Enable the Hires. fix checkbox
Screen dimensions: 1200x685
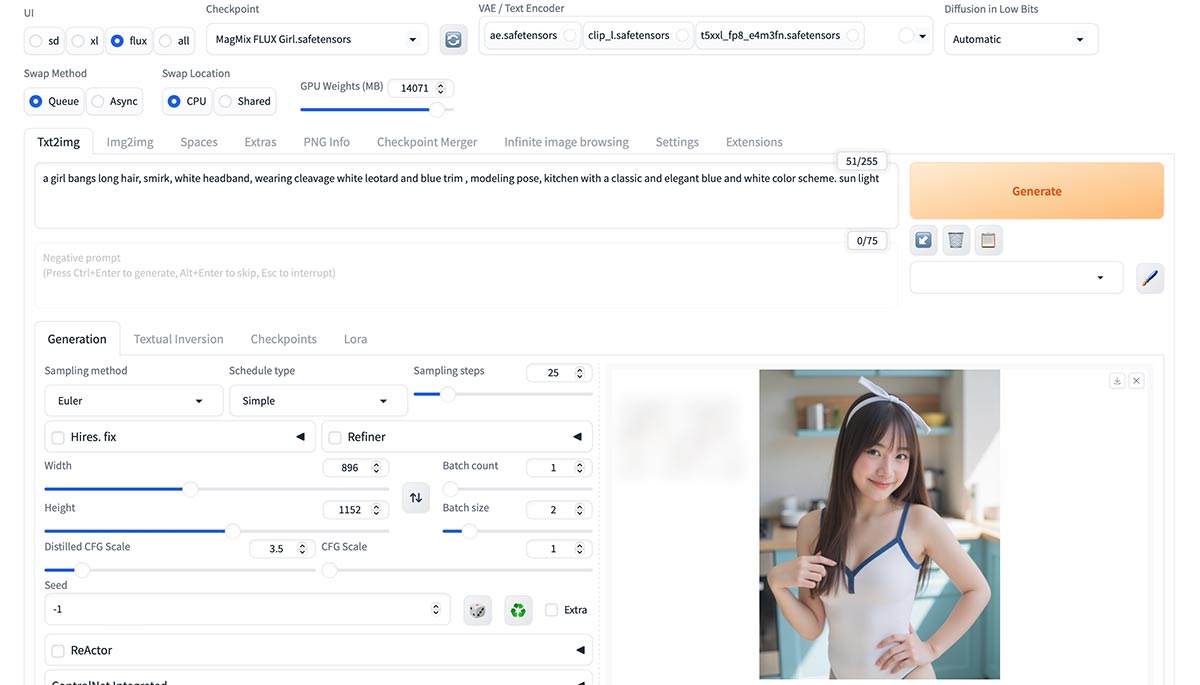point(58,437)
